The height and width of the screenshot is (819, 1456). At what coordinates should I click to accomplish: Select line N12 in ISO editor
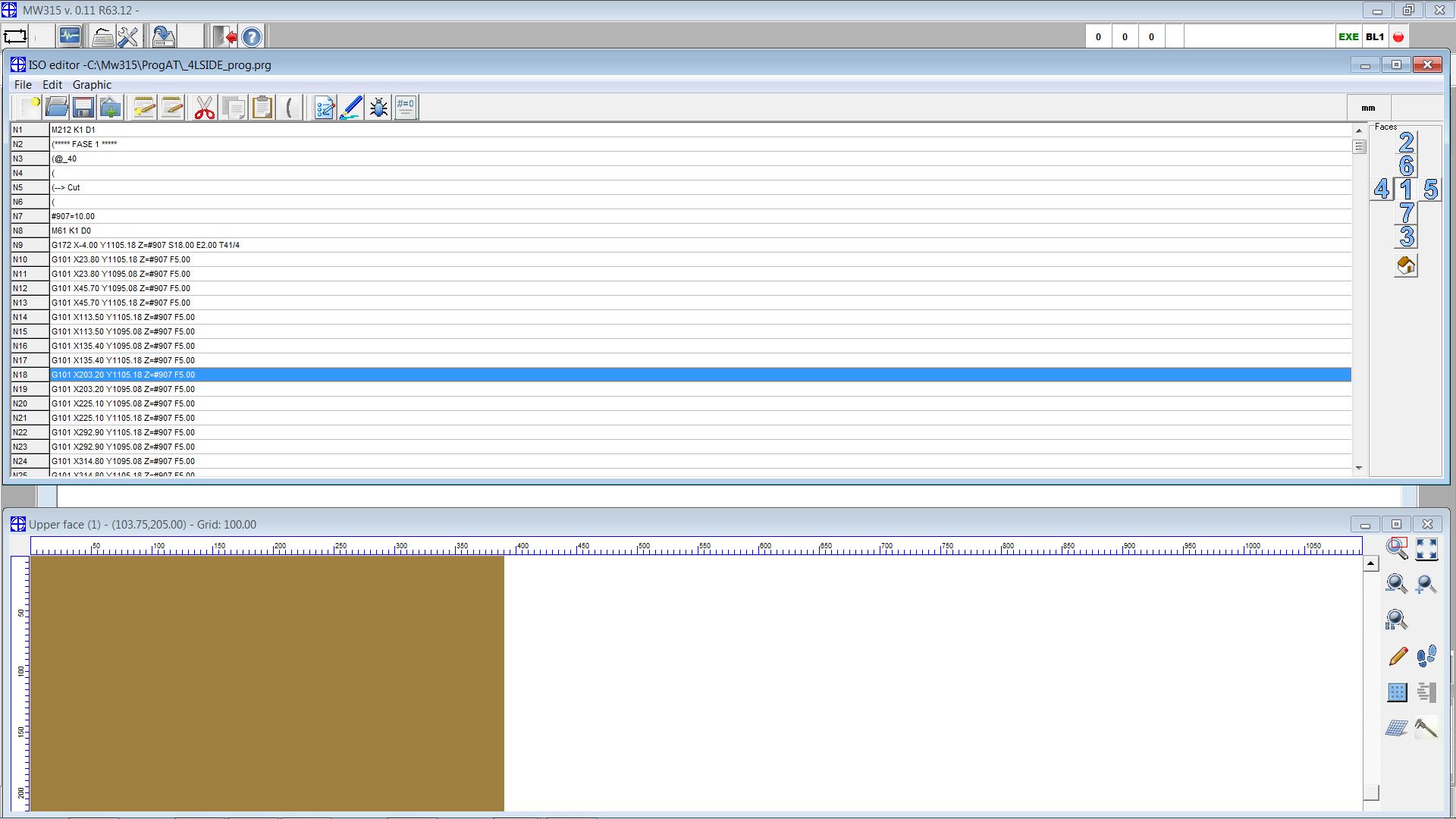click(121, 288)
